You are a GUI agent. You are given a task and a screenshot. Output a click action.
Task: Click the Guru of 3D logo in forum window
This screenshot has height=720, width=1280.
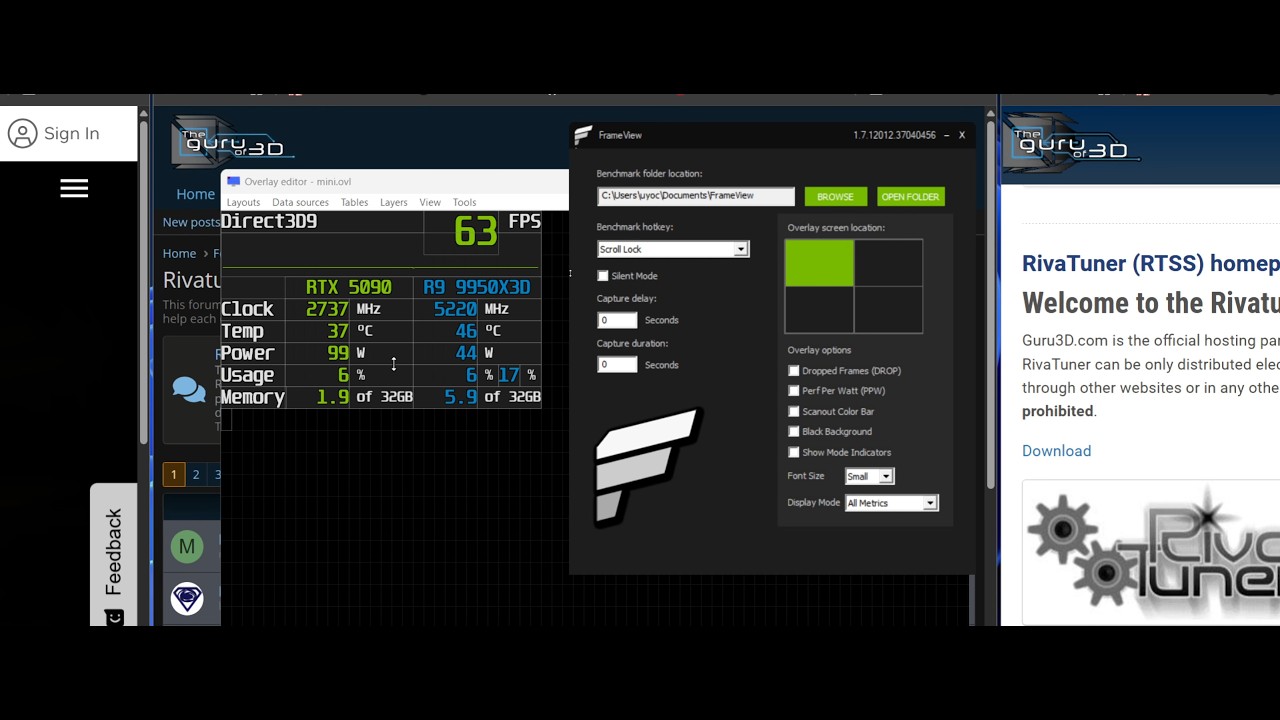(x=232, y=141)
